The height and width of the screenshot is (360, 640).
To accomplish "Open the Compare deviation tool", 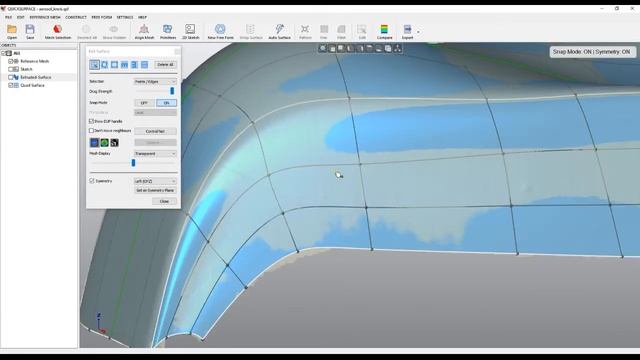I will pyautogui.click(x=384, y=31).
